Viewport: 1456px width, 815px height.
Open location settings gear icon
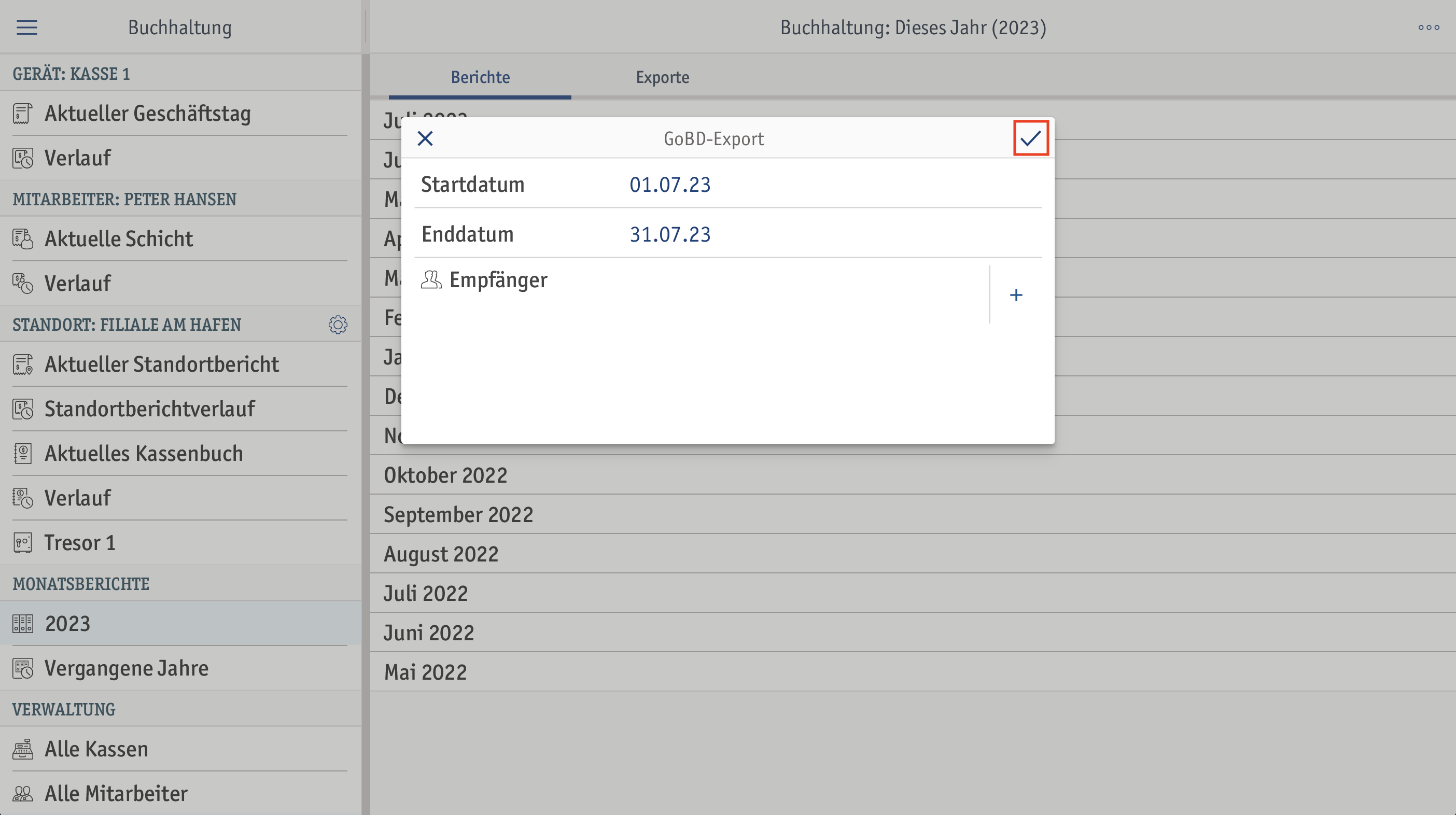pyautogui.click(x=338, y=325)
